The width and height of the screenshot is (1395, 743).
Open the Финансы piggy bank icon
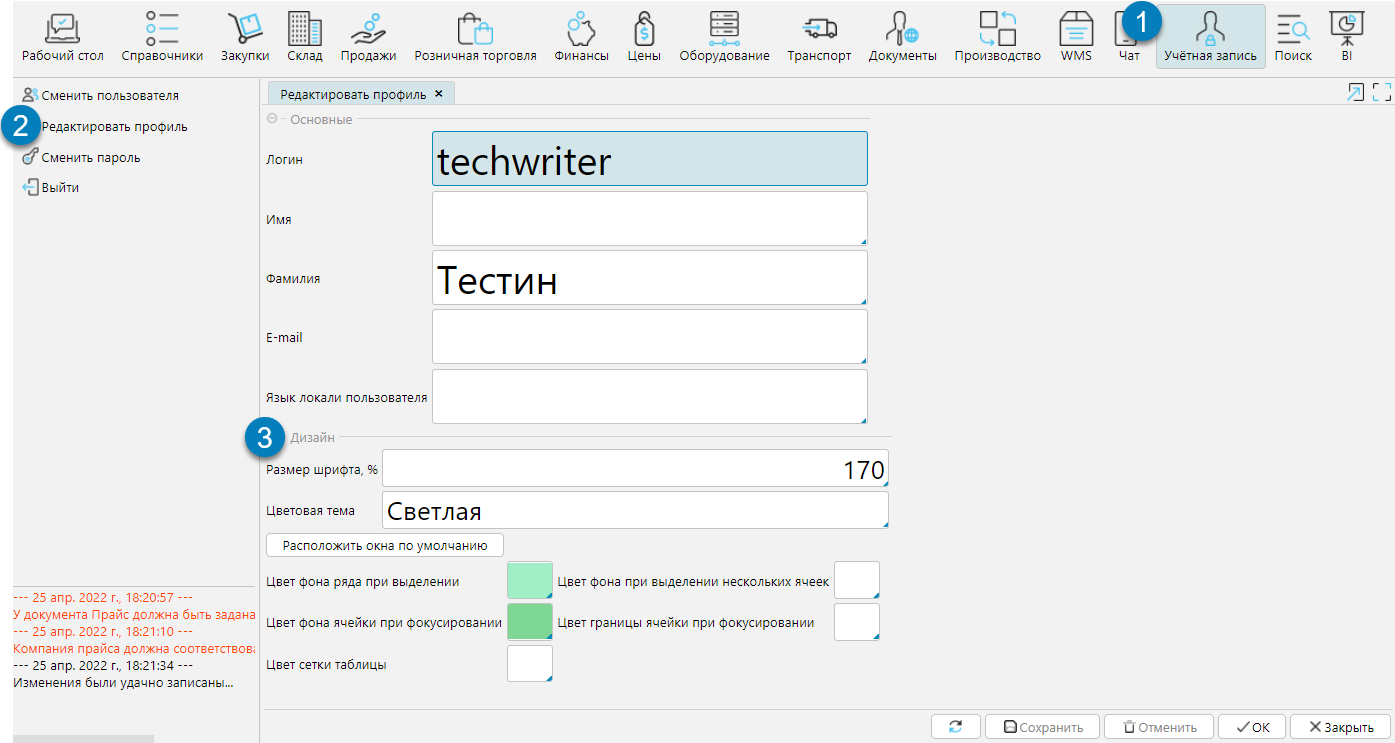(581, 36)
